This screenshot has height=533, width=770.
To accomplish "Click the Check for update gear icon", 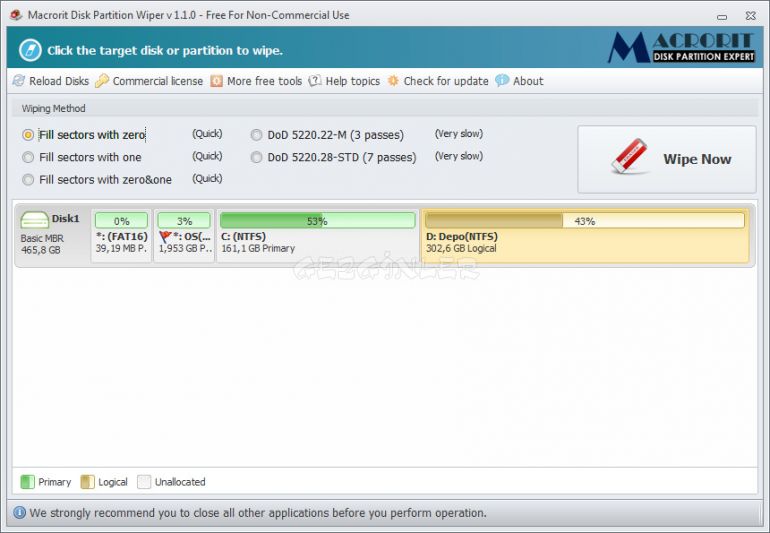I will (x=393, y=81).
